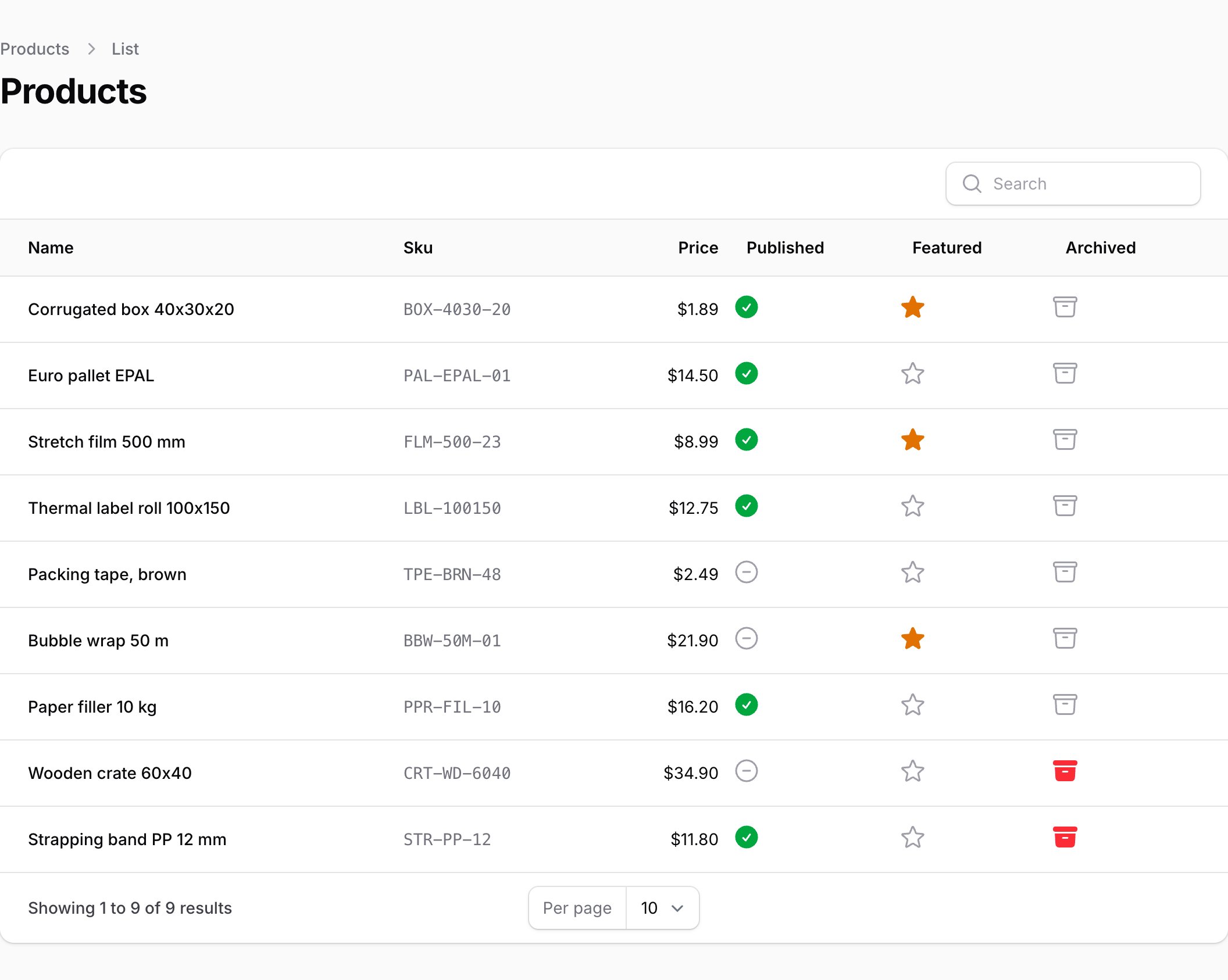Click the empty star for Euro pallet EPAL

(x=912, y=374)
